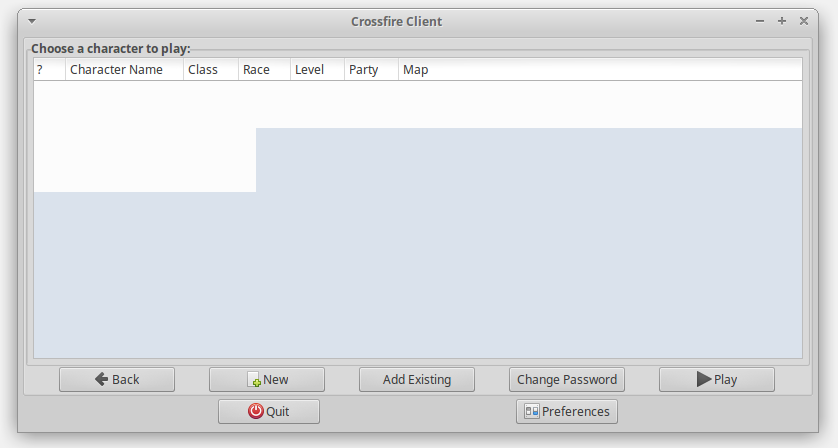Screen dimensions: 838x448
Task: Close the Crossfire Client window
Action: 804,21
